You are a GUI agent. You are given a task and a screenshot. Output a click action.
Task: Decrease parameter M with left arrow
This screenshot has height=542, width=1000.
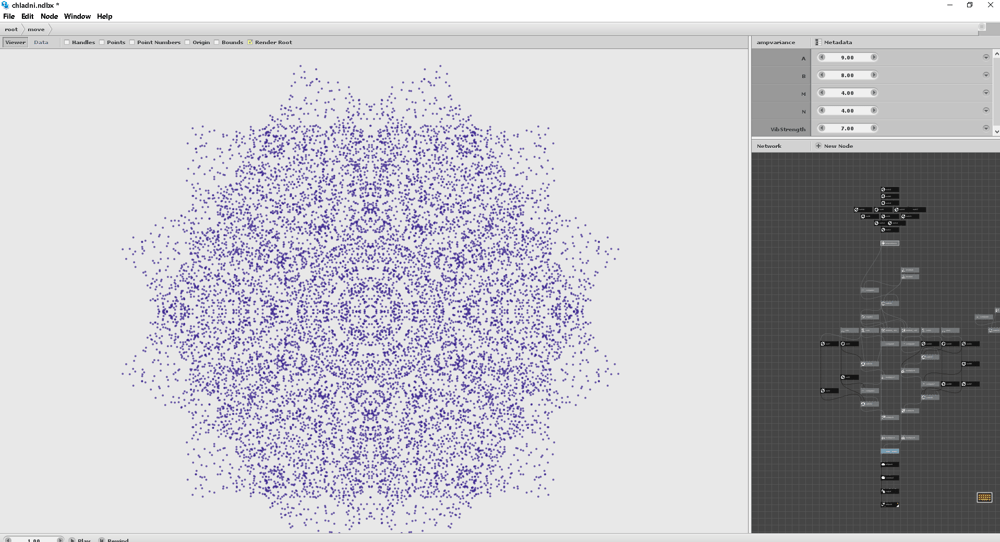coord(821,93)
